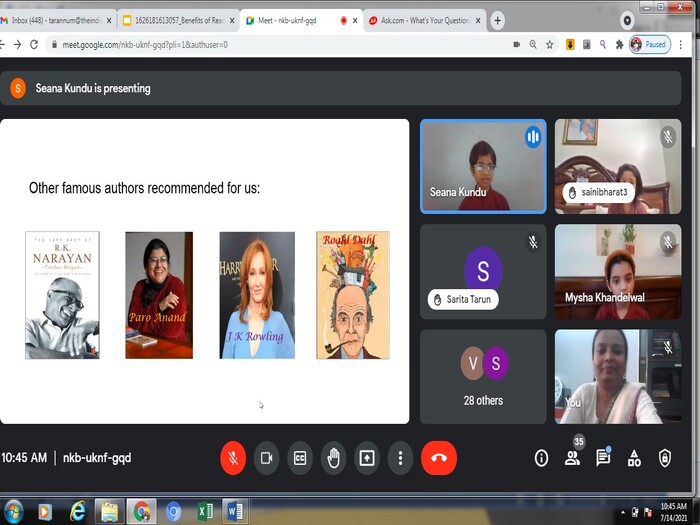Open Word from the taskbar
The image size is (700, 525).
point(235,512)
